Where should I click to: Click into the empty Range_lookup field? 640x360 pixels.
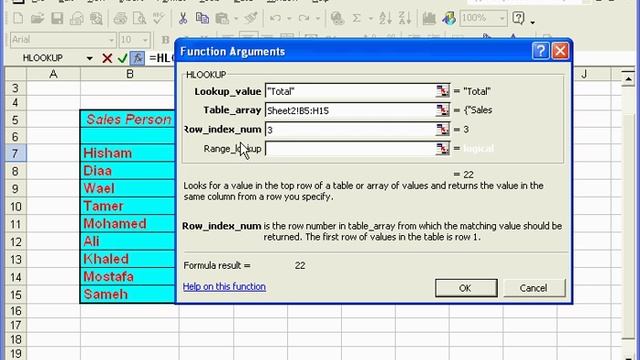coord(350,149)
